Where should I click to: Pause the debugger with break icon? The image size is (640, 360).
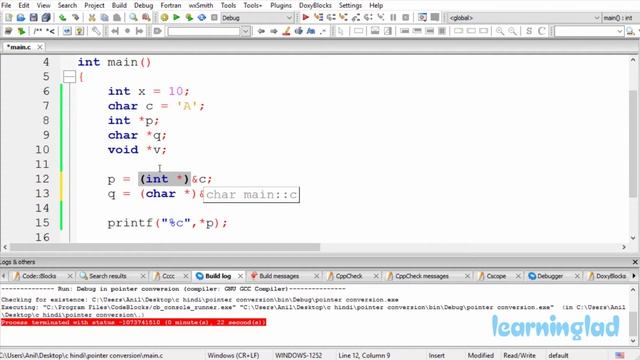(393, 18)
